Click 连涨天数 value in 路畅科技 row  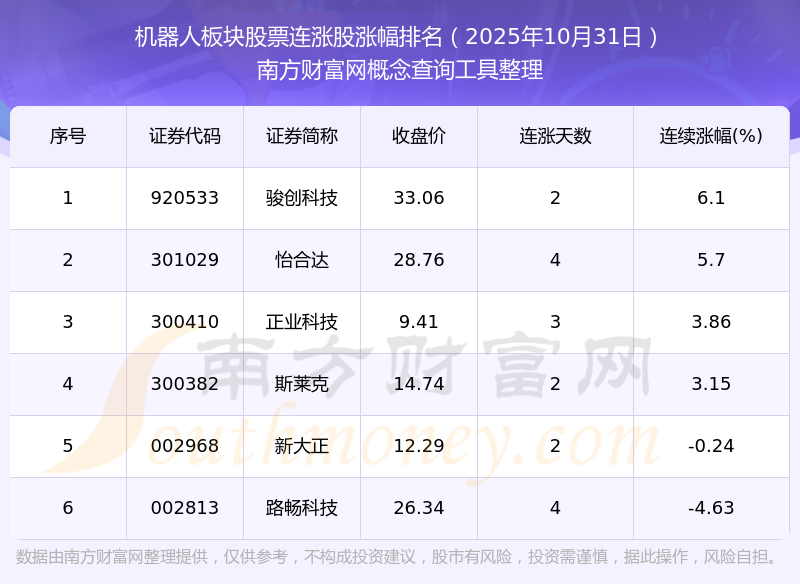tap(555, 508)
